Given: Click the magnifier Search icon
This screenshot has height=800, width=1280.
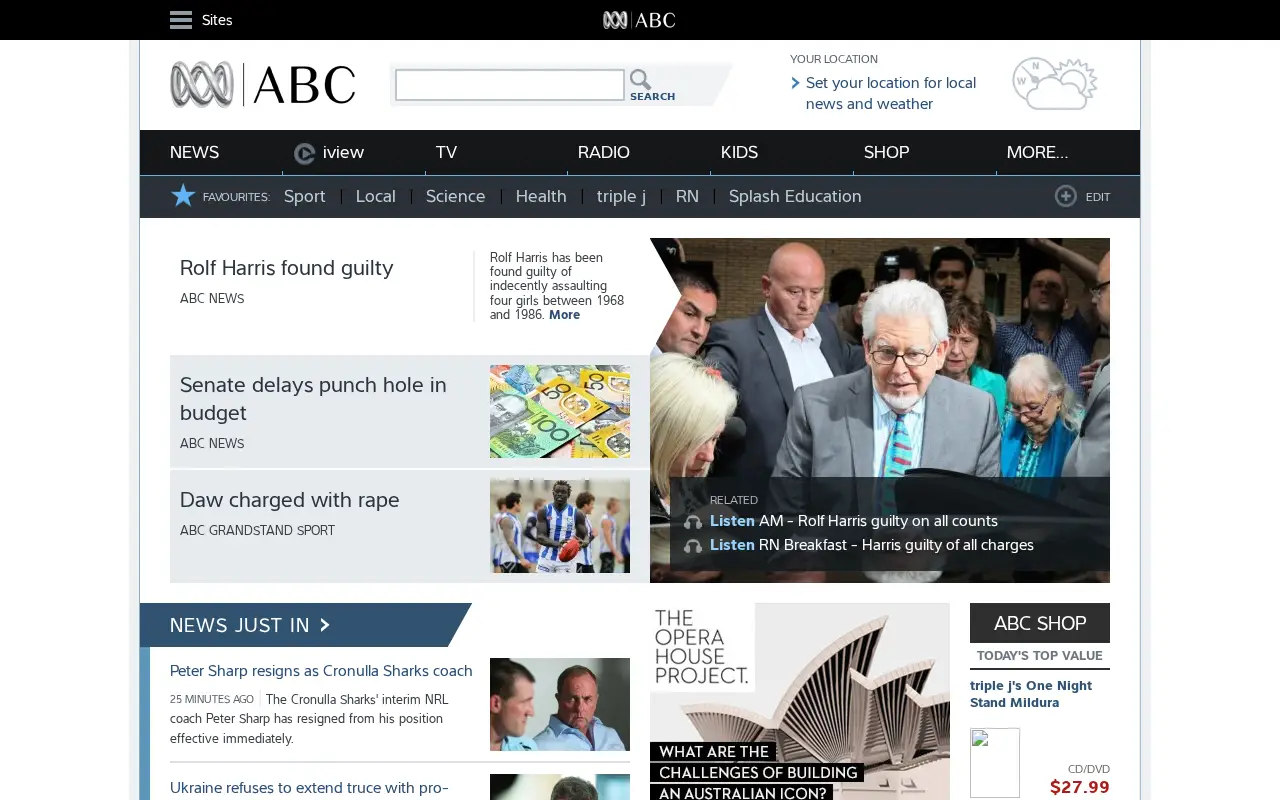Looking at the screenshot, I should point(640,79).
